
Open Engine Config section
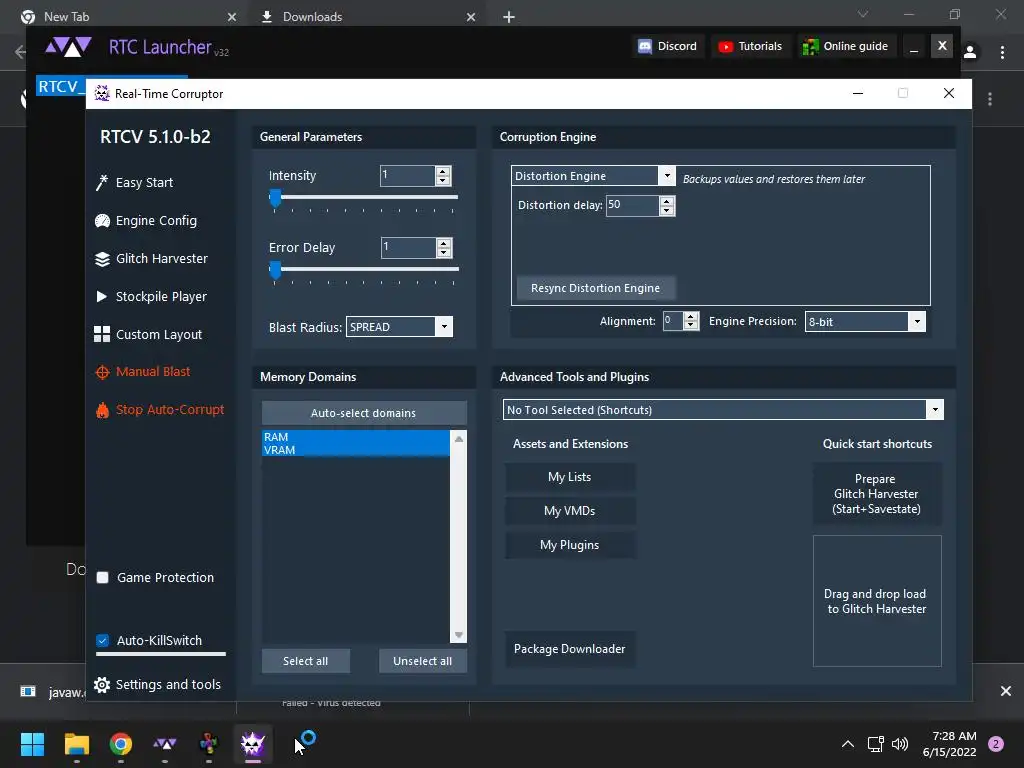tap(155, 221)
